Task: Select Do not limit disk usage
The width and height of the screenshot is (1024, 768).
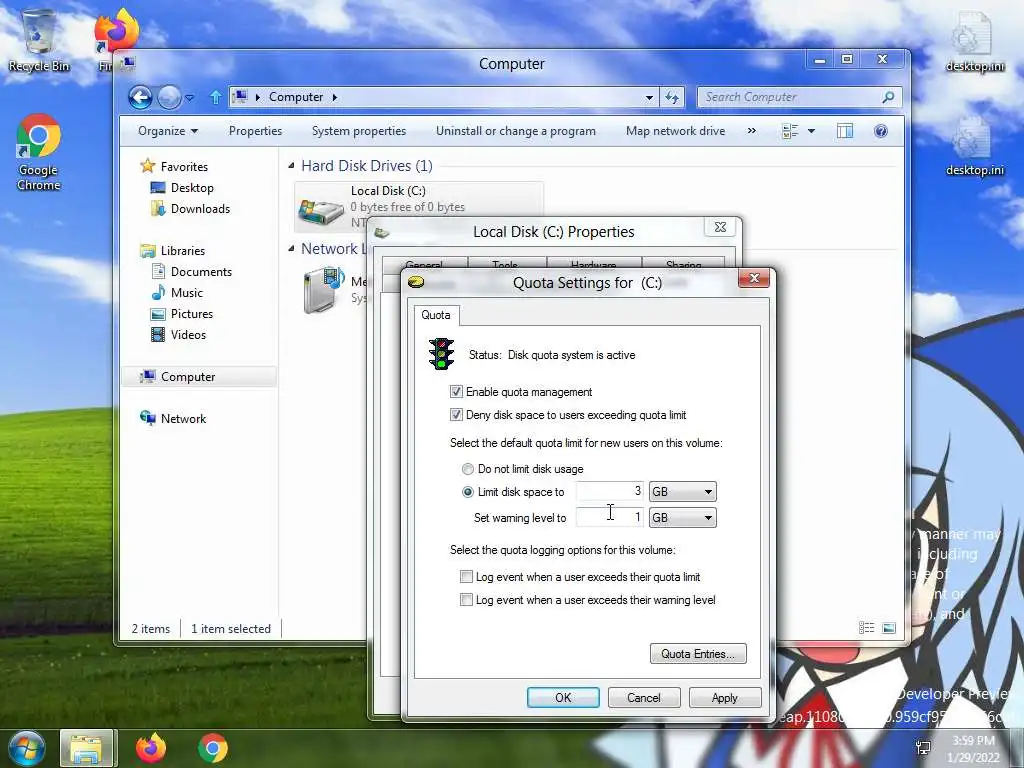Action: coord(468,469)
